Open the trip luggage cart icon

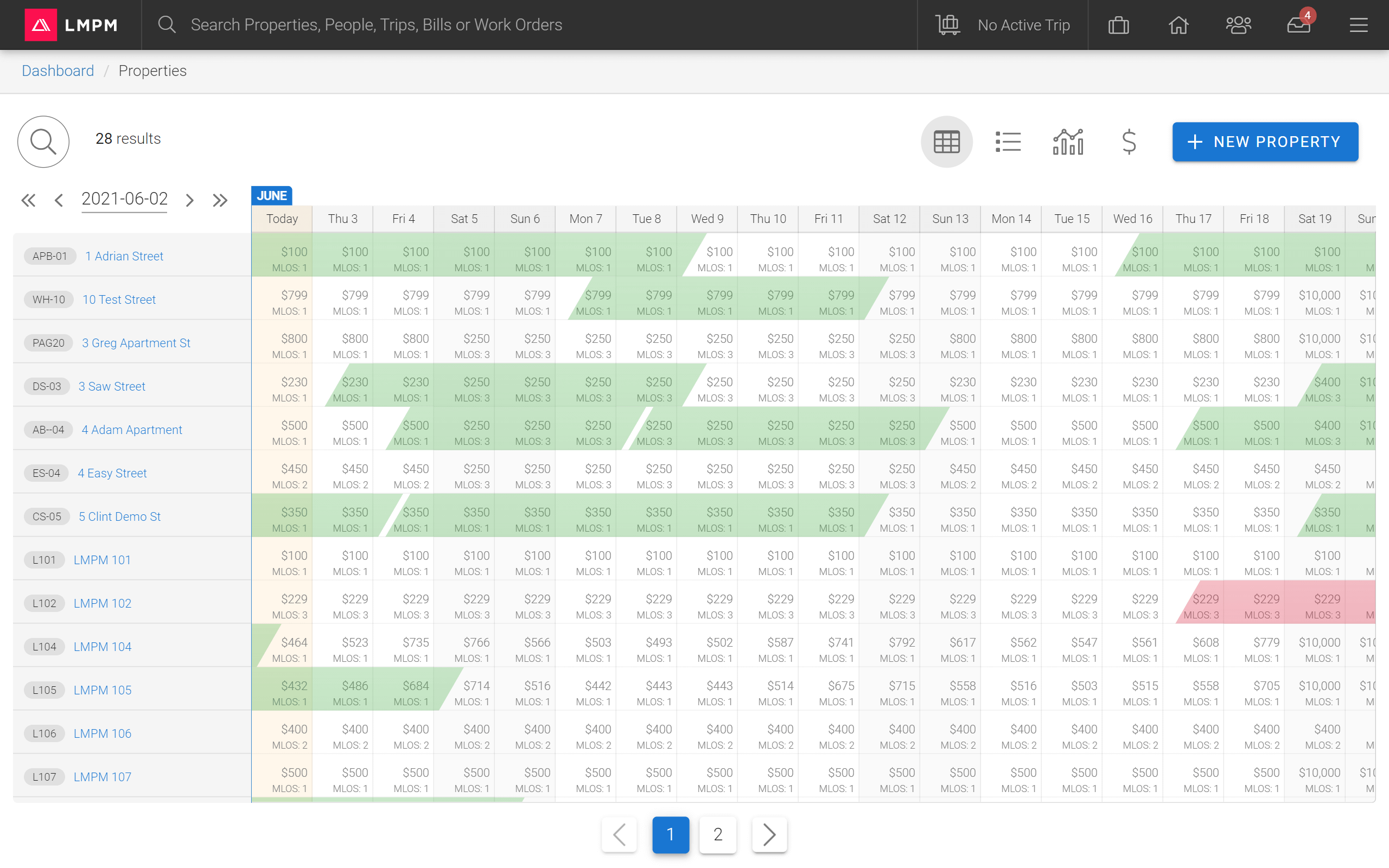coord(948,25)
